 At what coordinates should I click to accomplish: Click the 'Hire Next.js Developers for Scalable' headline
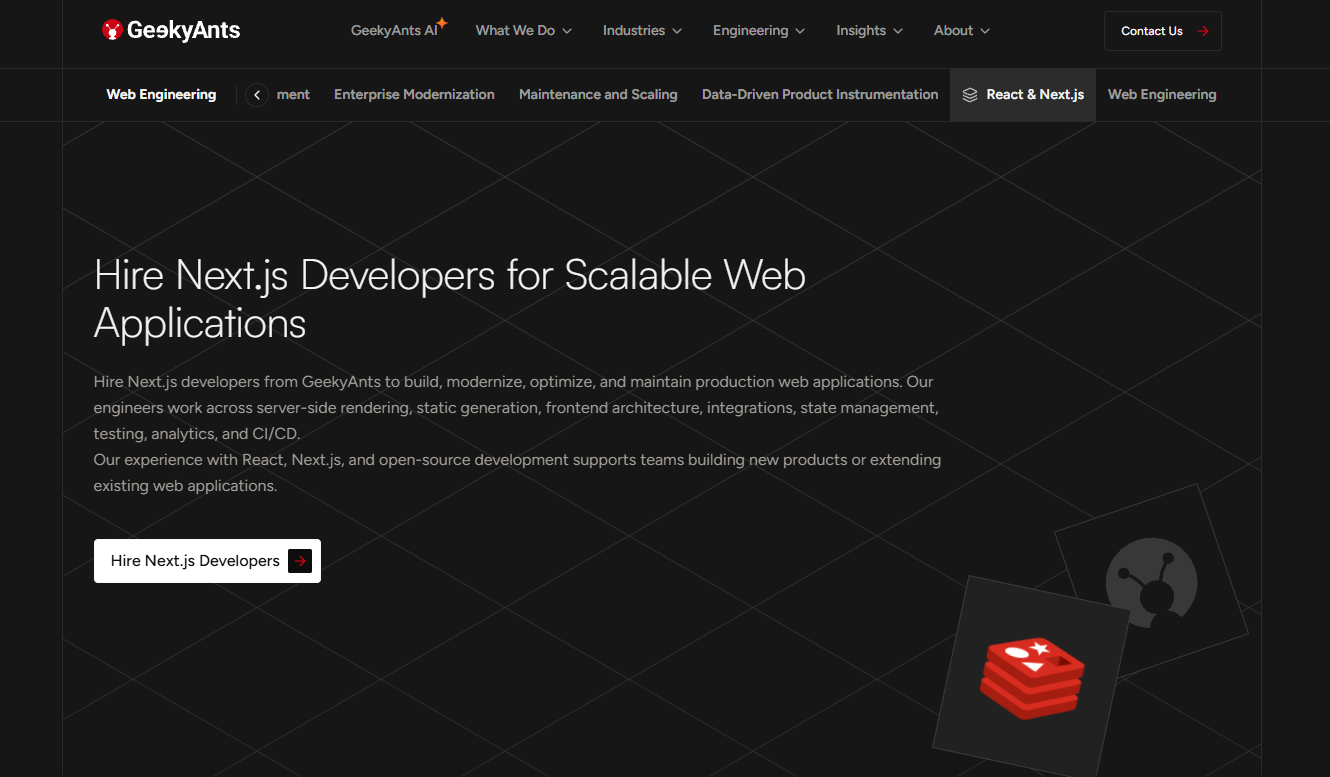pos(450,299)
